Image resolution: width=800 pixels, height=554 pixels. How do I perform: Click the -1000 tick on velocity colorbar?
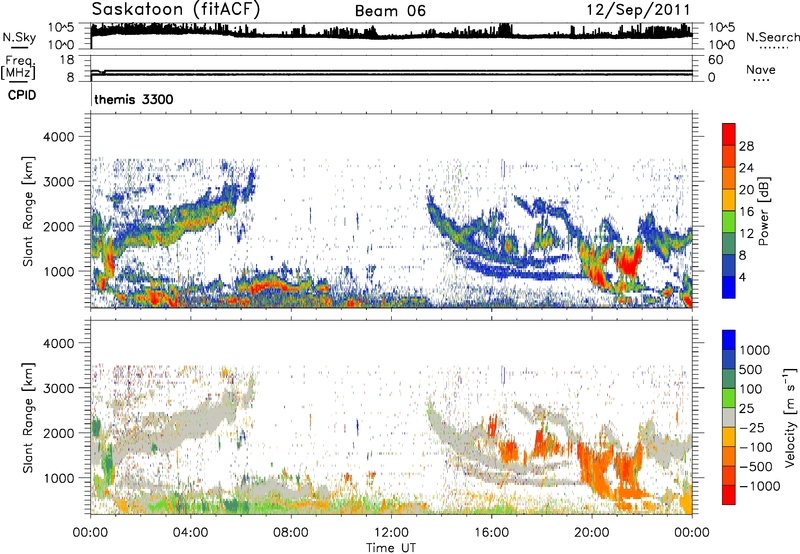[x=759, y=486]
